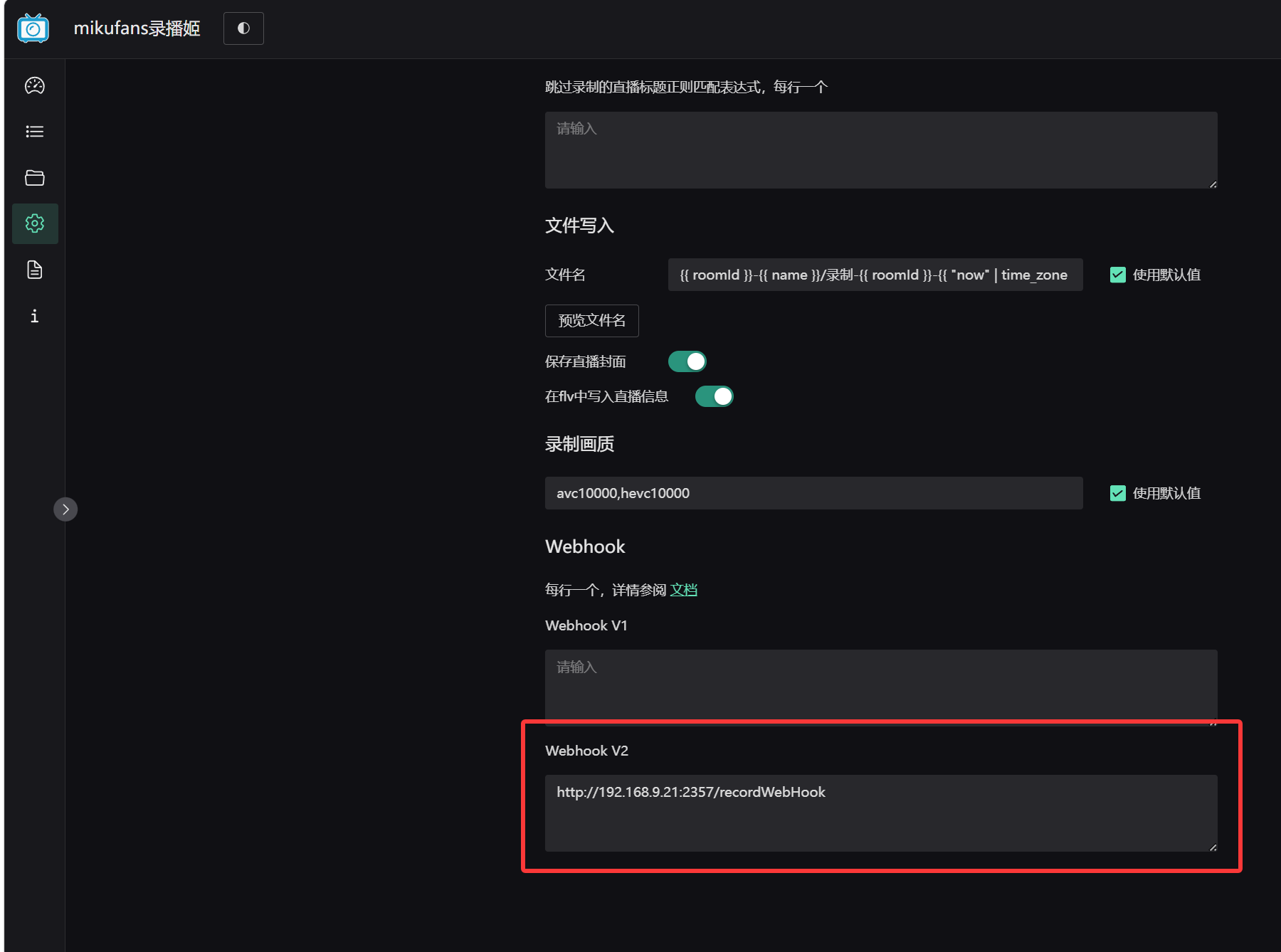Viewport: 1281px width, 952px height.
Task: Open the file browser folder icon
Action: point(35,178)
